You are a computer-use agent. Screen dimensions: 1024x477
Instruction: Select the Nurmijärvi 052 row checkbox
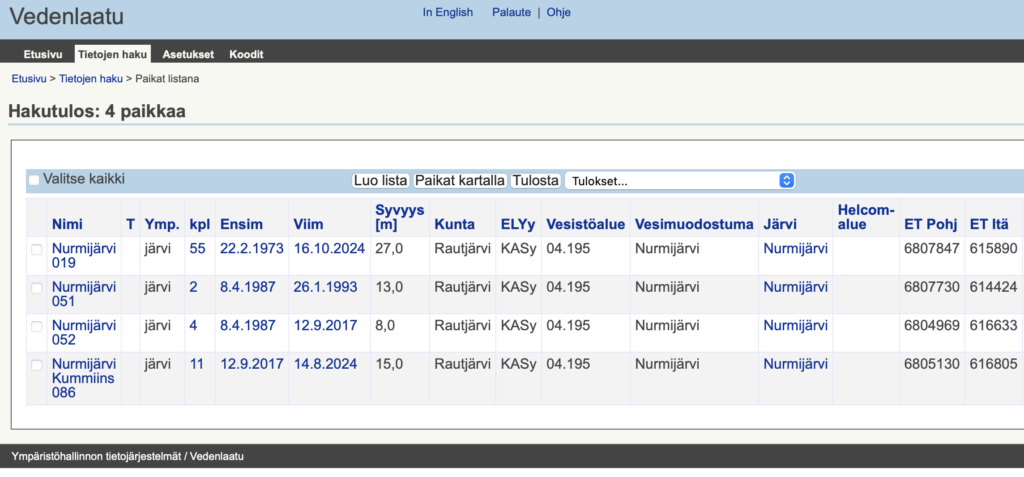37,327
